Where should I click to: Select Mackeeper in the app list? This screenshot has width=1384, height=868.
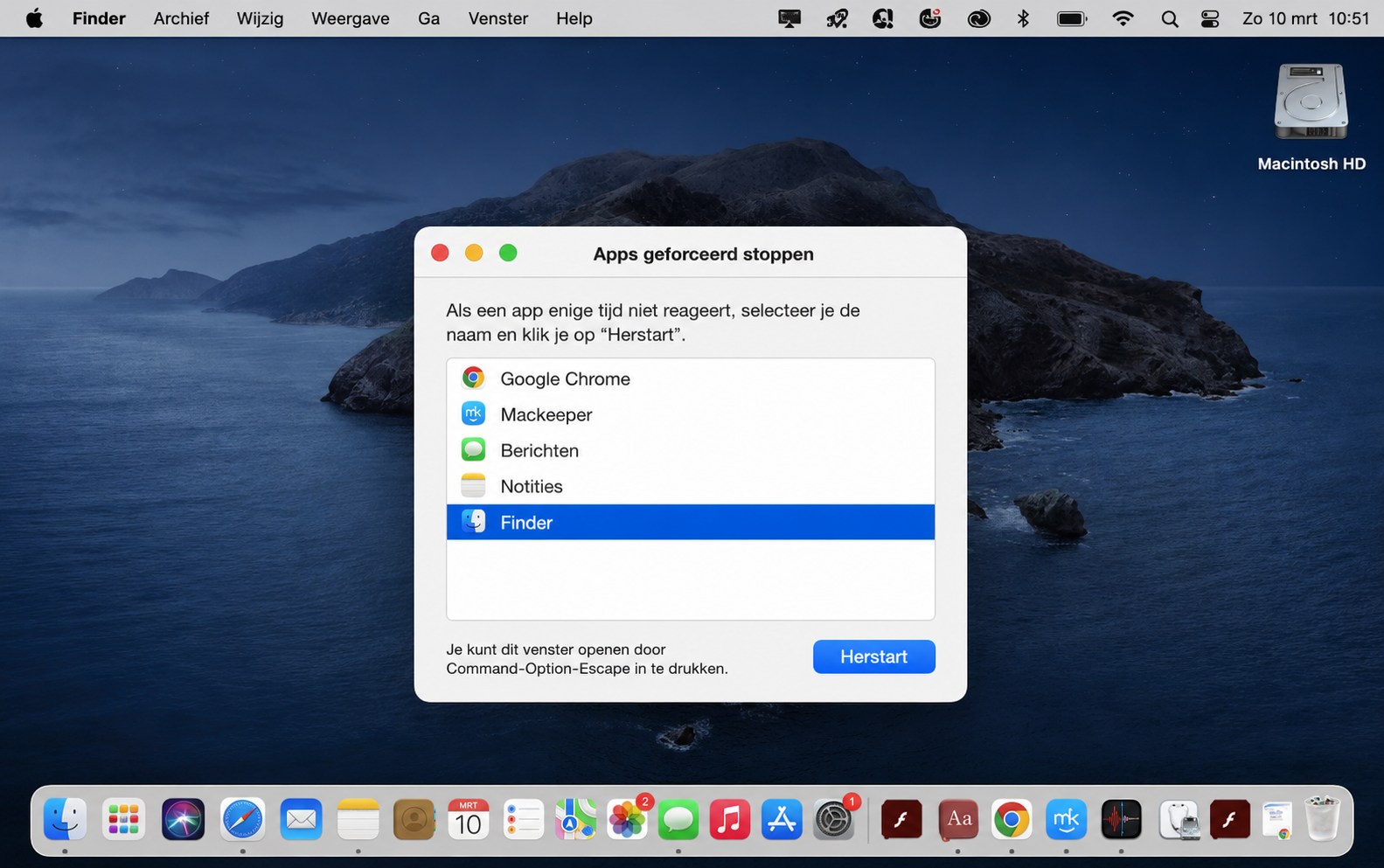coord(691,414)
